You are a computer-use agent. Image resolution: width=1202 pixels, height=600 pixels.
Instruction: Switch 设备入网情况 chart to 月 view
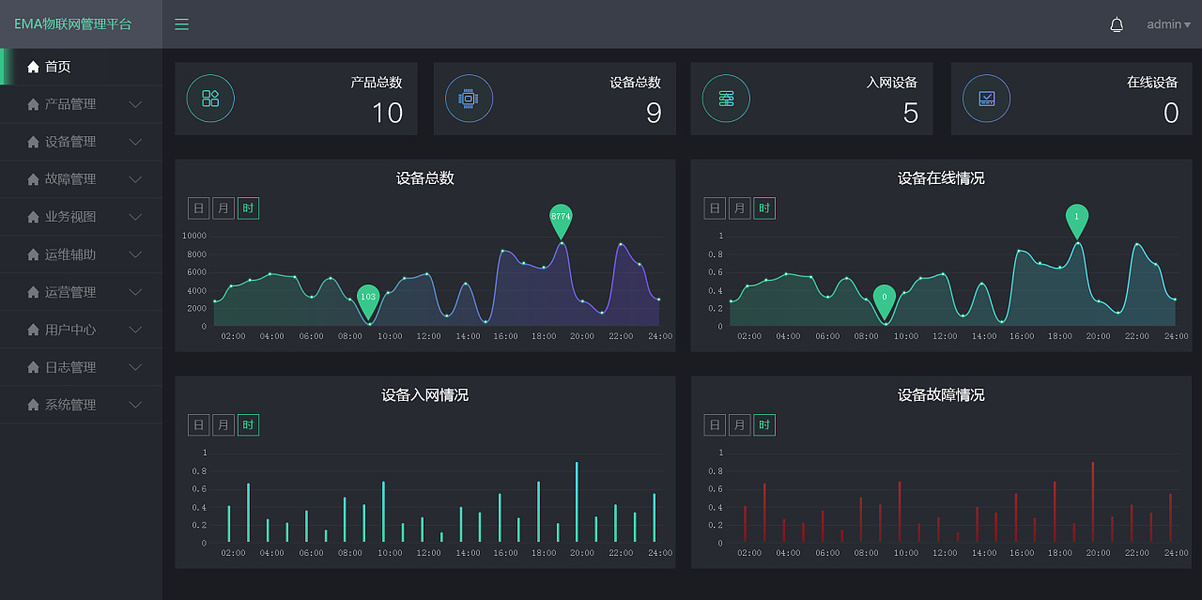223,425
